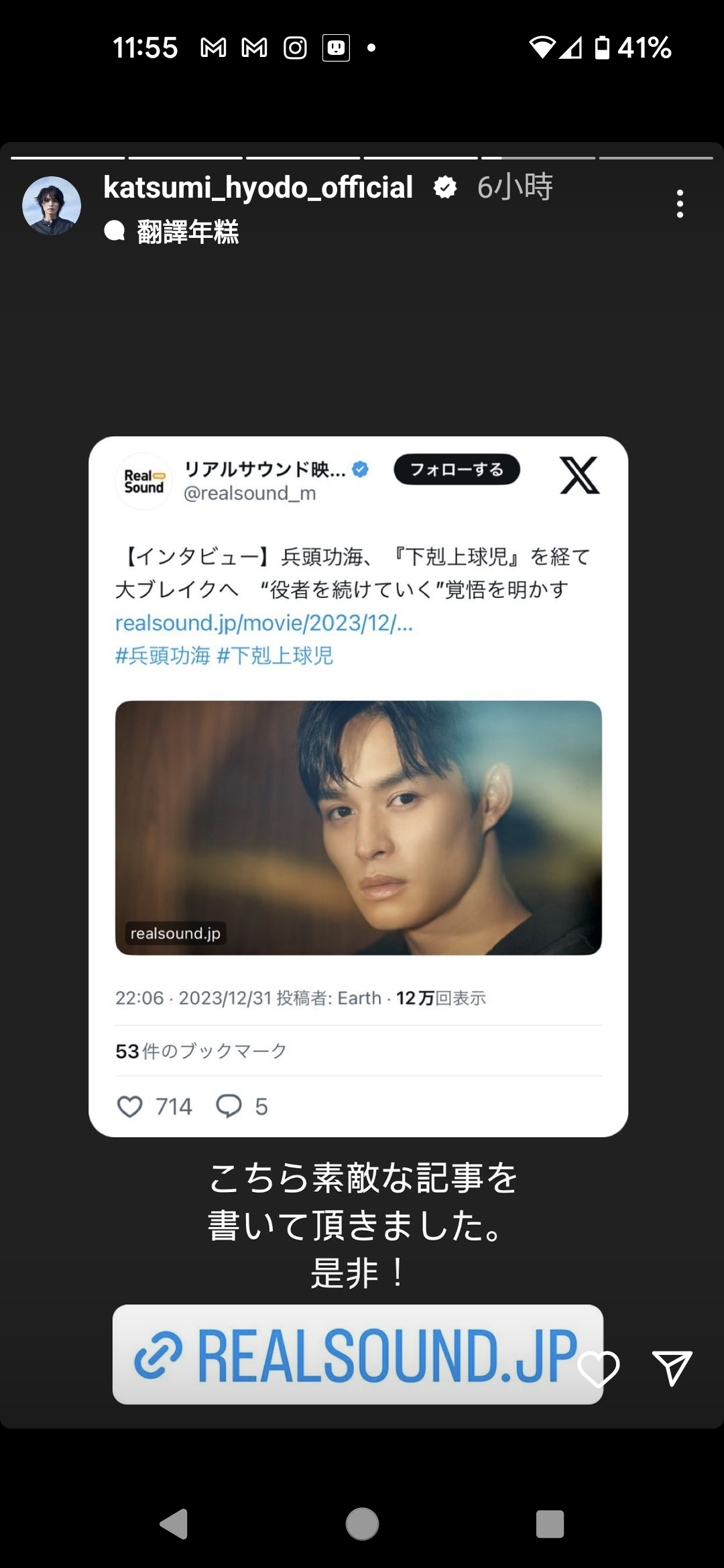This screenshot has height=1568, width=724.
Task: Tap katsumi_hyodo_official's profile picture
Action: (x=52, y=206)
